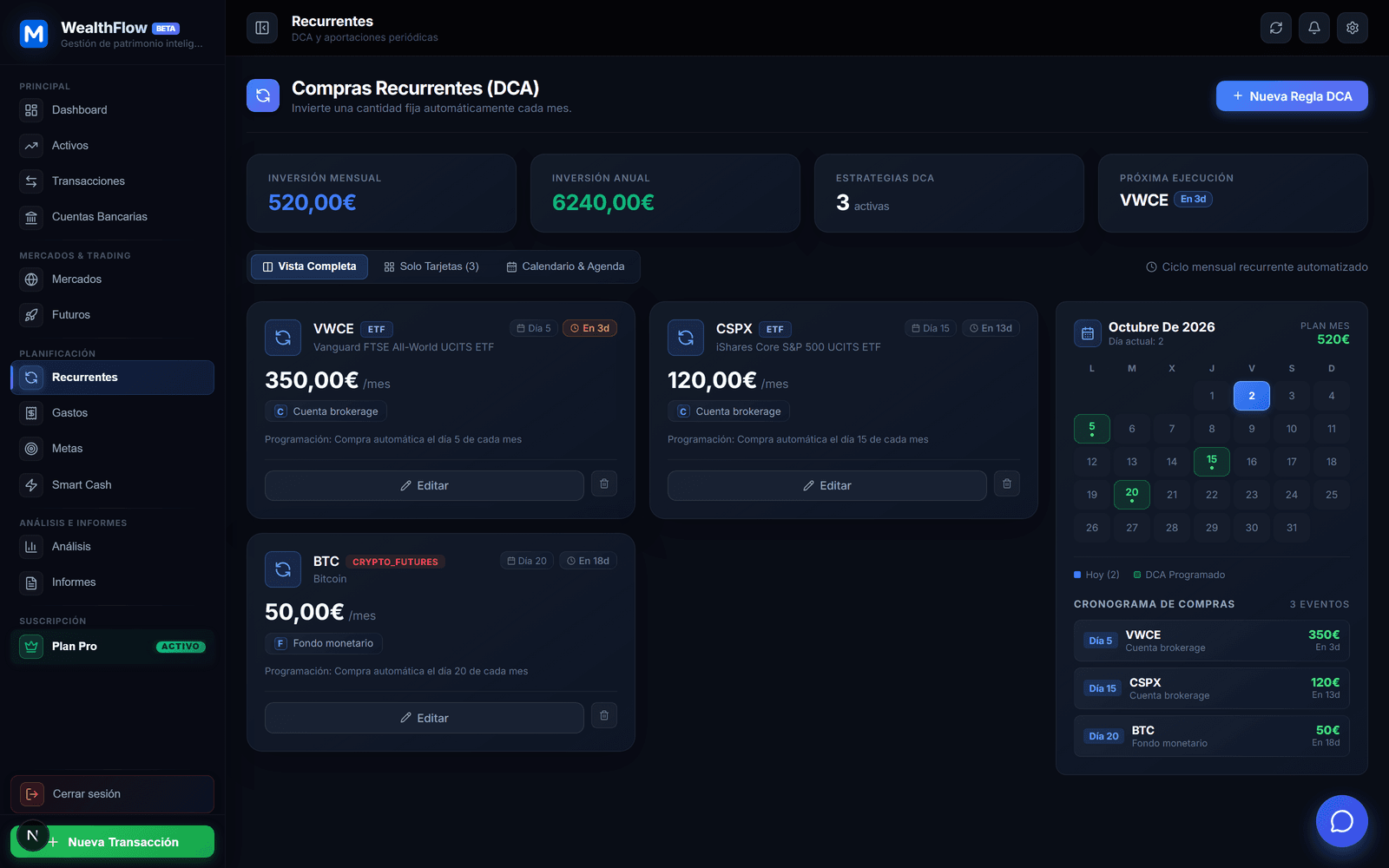The image size is (1389, 868).
Task: Click the recurring icon beside Compras Recurrentes heading
Action: click(x=263, y=95)
